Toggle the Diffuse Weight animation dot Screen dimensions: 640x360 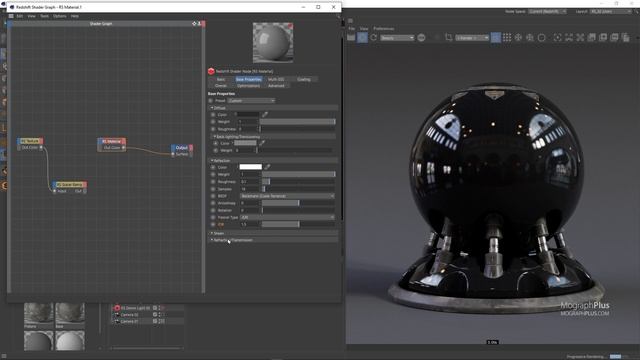click(x=213, y=122)
